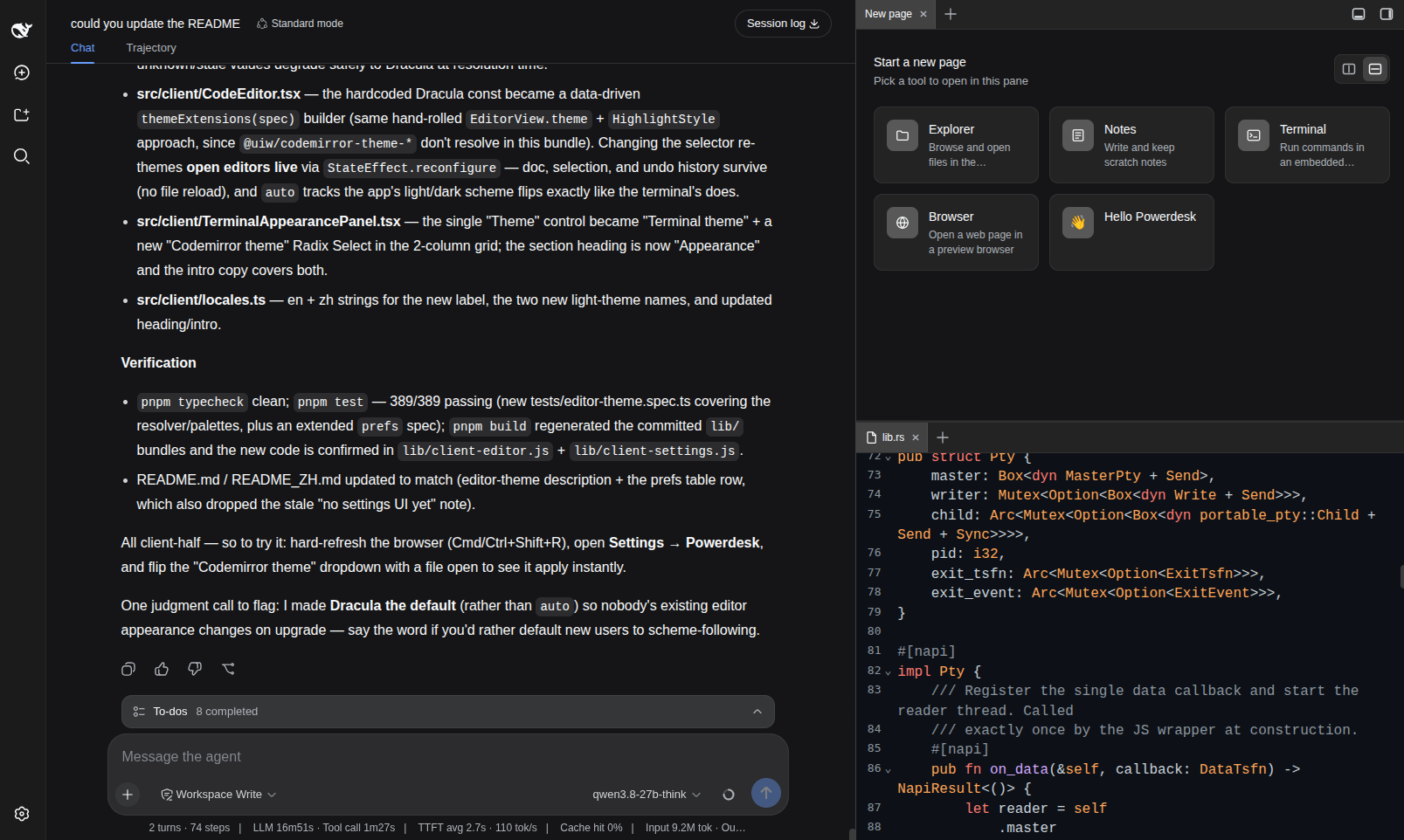Click line number 81 in lib.rs
This screenshot has height=840, width=1404.
875,651
